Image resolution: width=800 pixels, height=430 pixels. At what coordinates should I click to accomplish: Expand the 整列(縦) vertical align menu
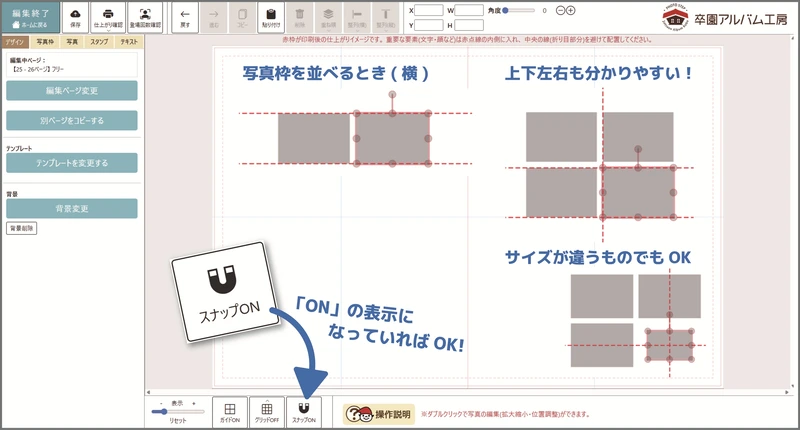click(x=387, y=16)
